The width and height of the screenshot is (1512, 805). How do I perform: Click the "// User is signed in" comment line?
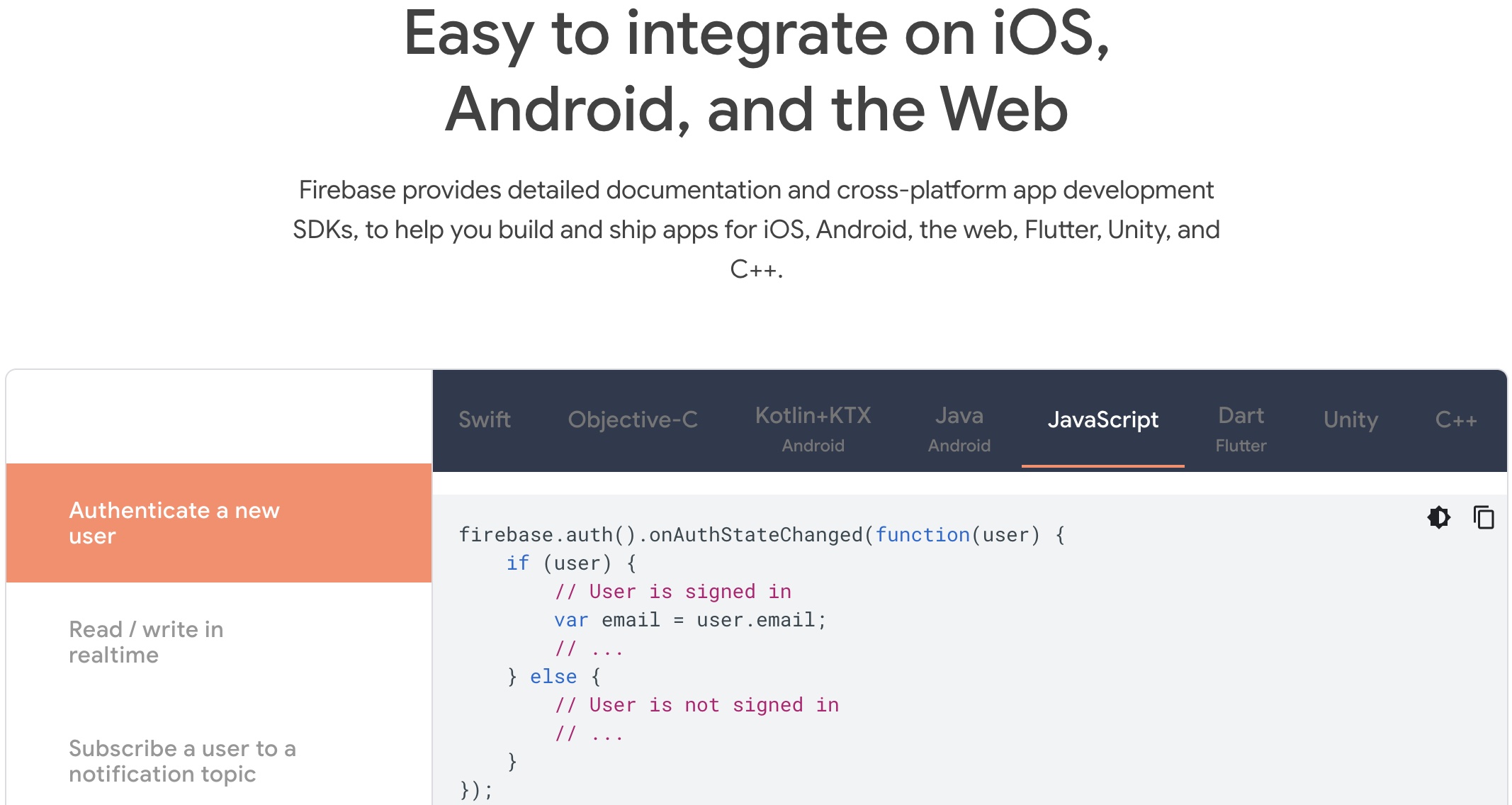point(673,592)
